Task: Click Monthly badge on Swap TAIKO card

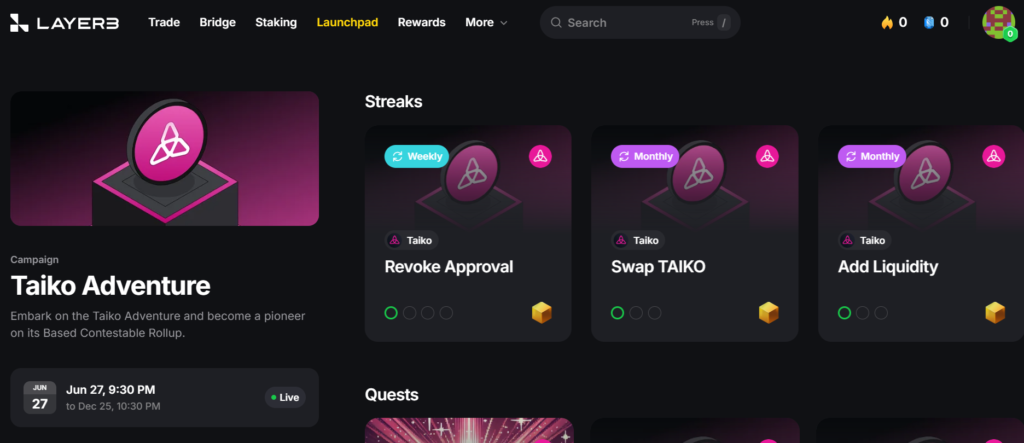Action: click(x=645, y=156)
